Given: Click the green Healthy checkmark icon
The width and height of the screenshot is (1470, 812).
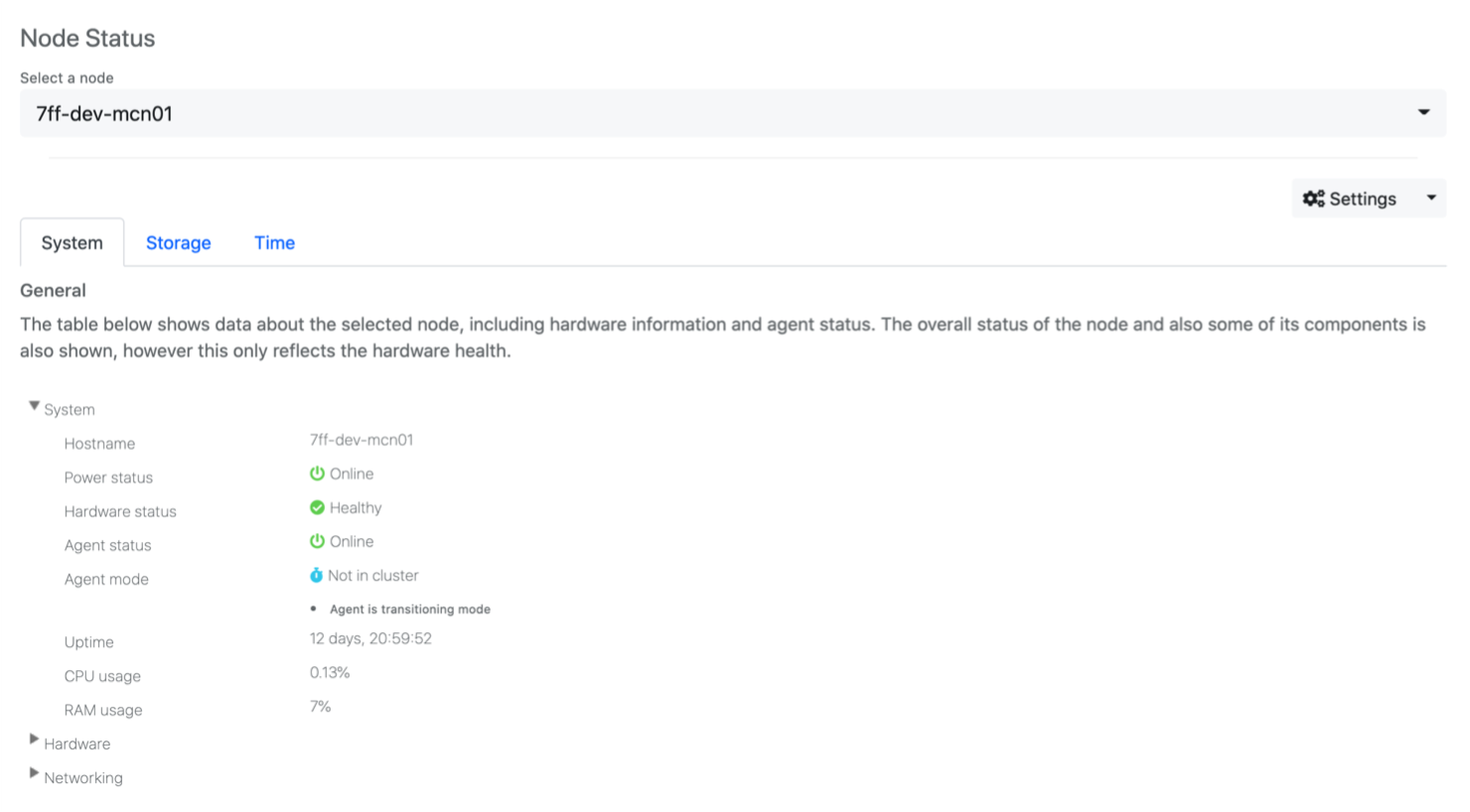Looking at the screenshot, I should (317, 507).
